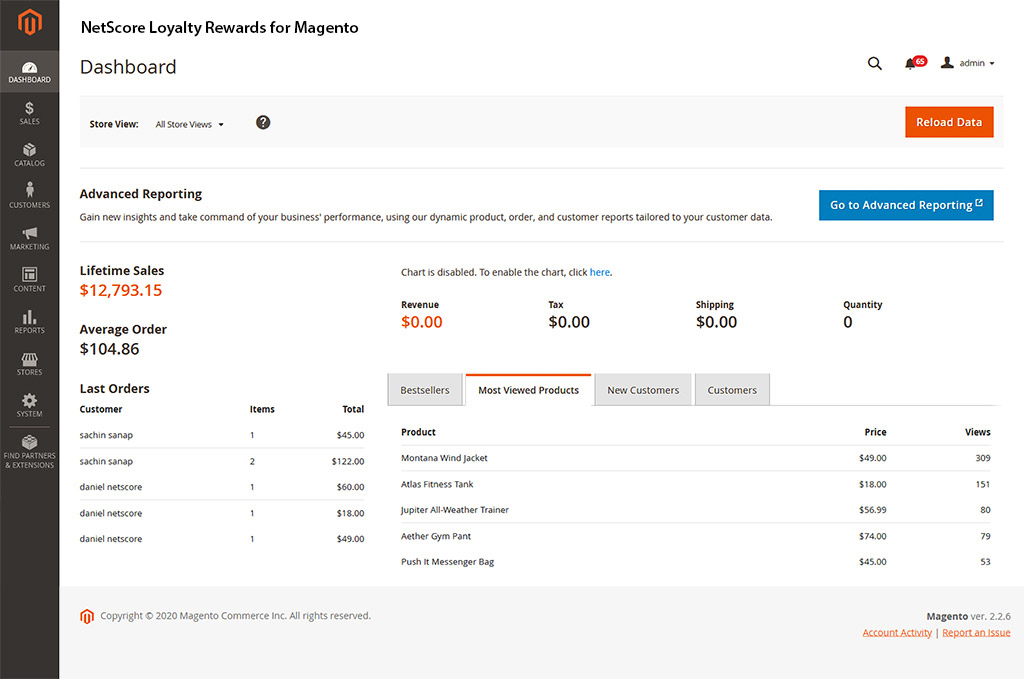The height and width of the screenshot is (679, 1024).
Task: Click Go to Advanced Reporting button
Action: (905, 205)
